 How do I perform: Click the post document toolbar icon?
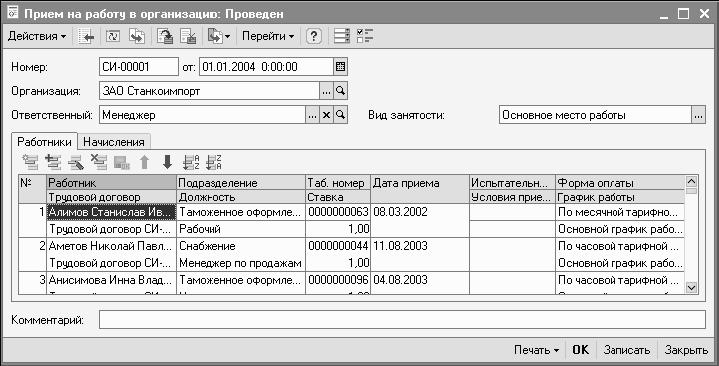pyautogui.click(x=165, y=36)
